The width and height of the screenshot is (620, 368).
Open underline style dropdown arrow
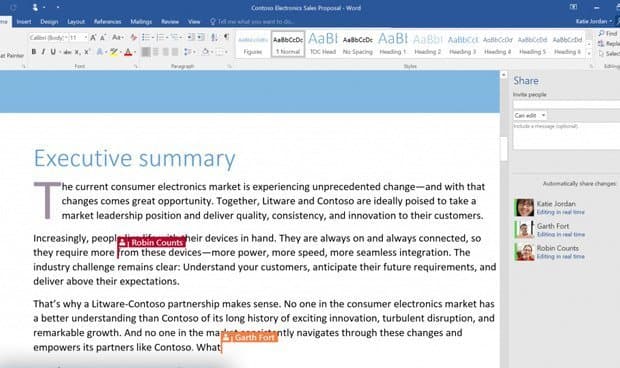[x=60, y=52]
